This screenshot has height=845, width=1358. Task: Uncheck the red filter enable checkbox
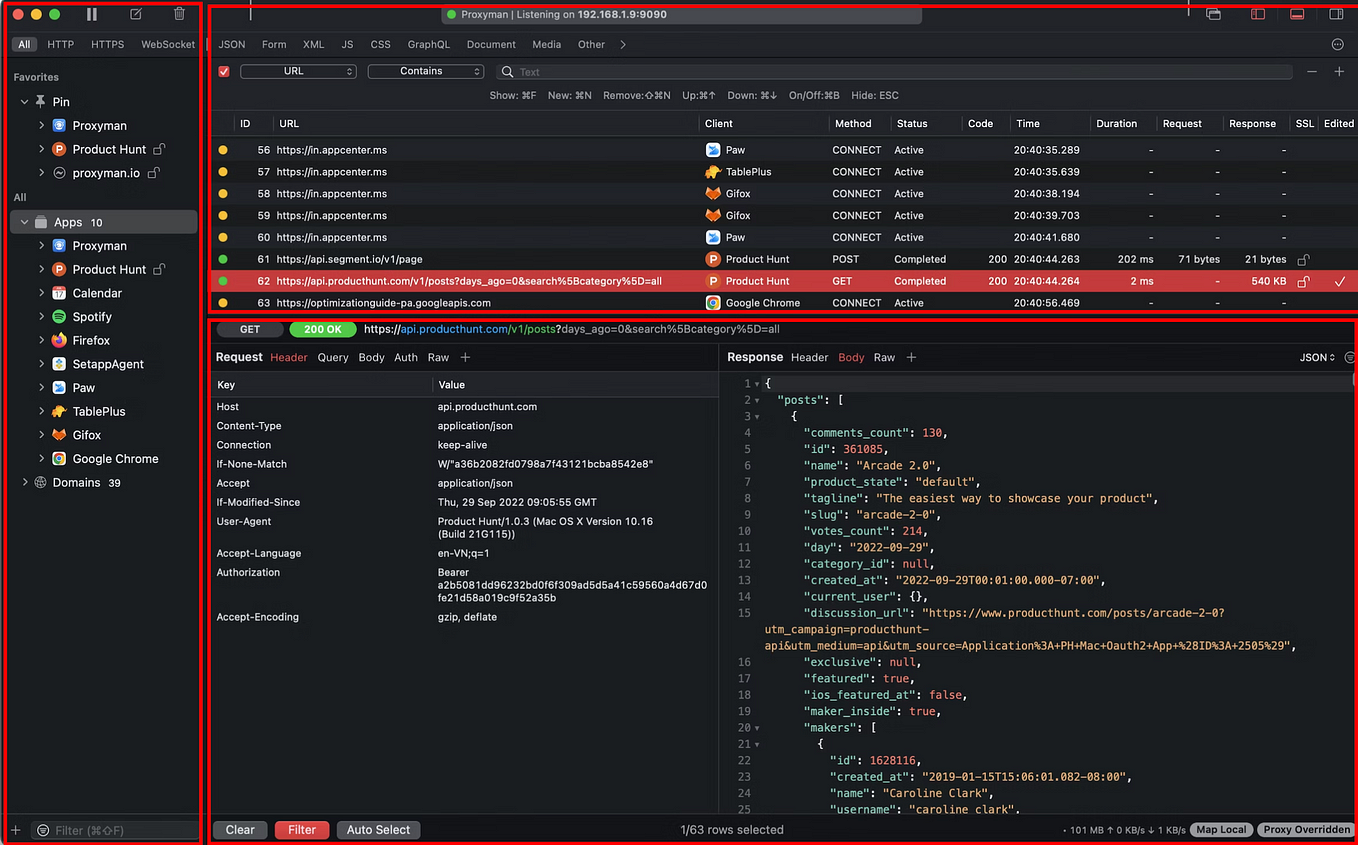[x=224, y=72]
